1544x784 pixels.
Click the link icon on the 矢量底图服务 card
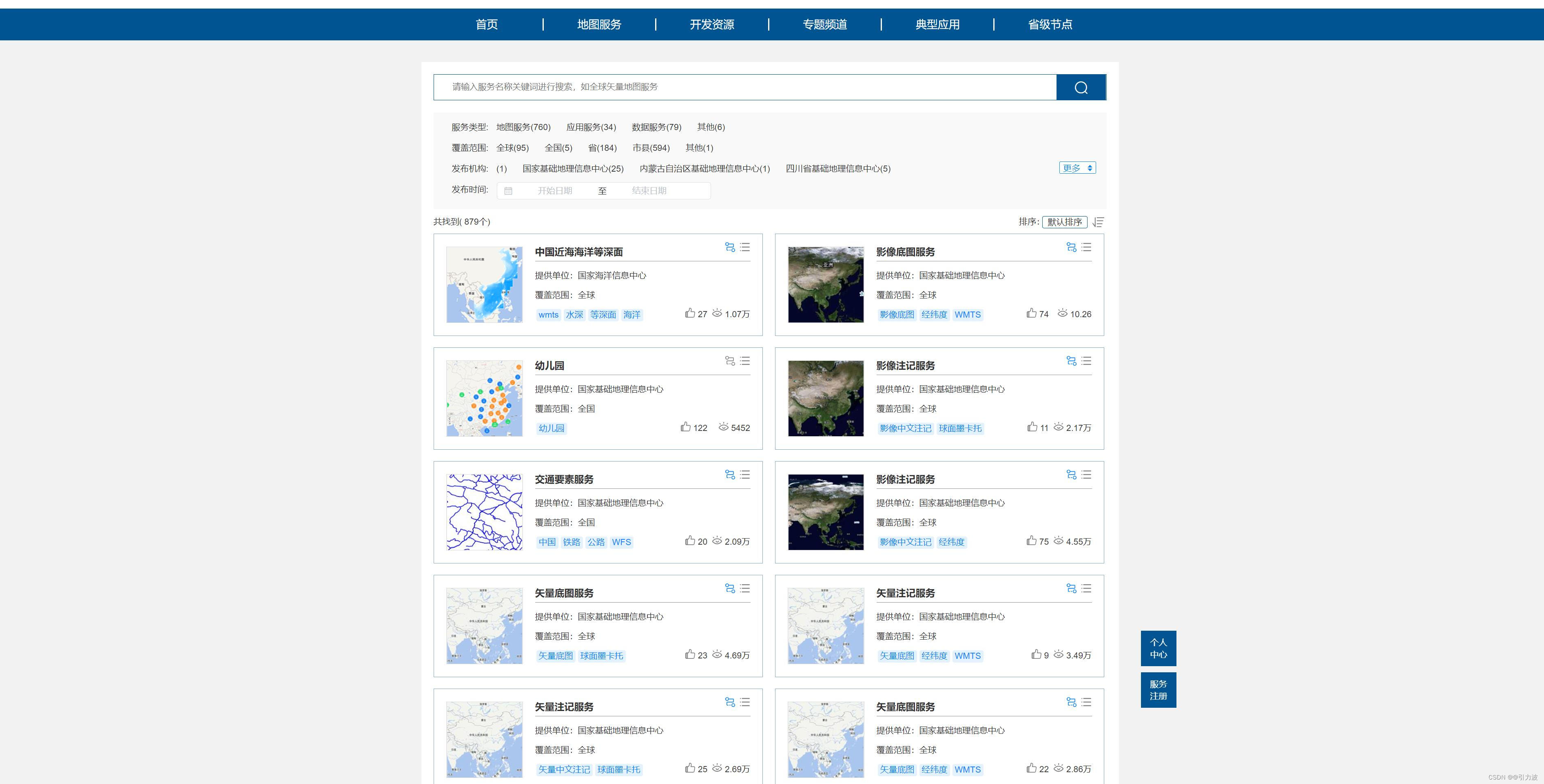coord(730,588)
